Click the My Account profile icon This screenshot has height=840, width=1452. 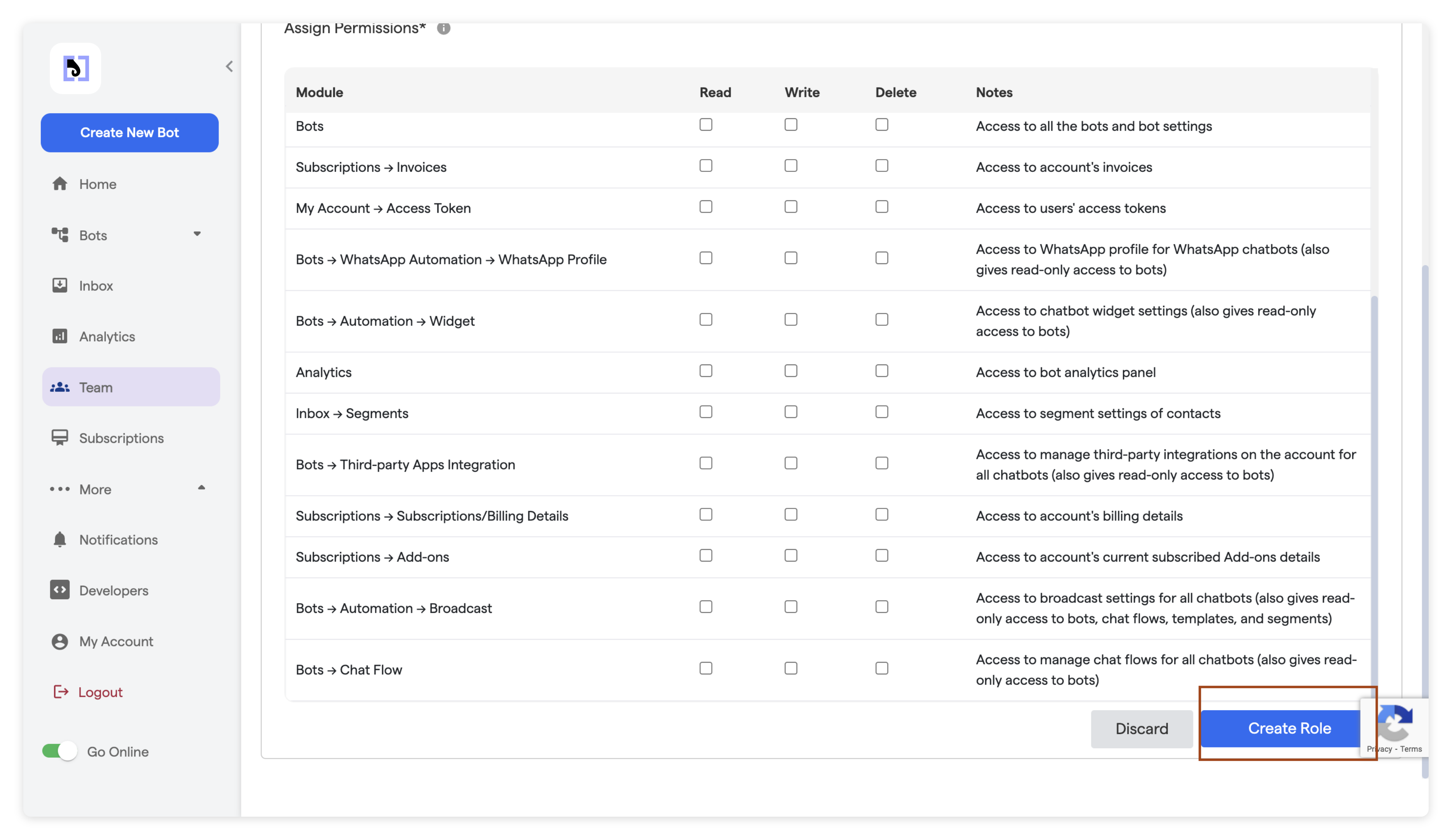coord(60,641)
